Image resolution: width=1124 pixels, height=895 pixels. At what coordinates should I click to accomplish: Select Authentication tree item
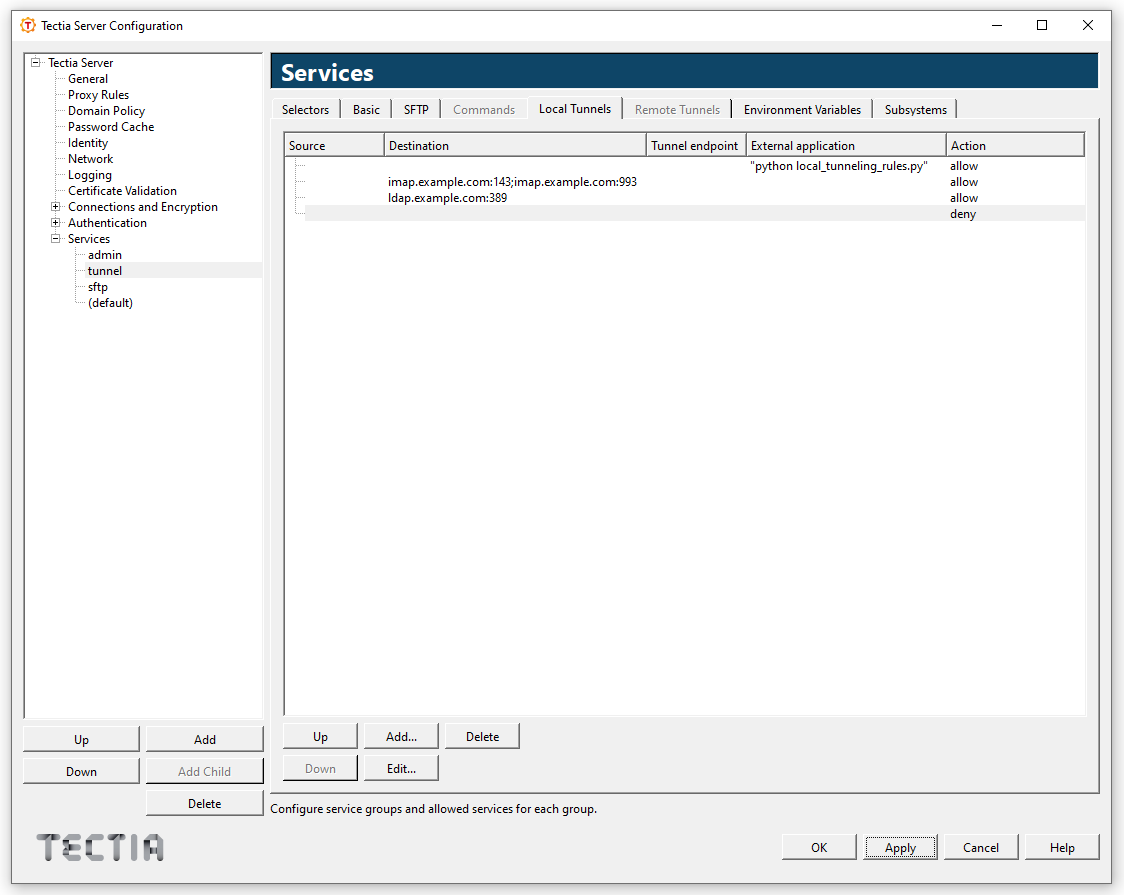tap(107, 223)
